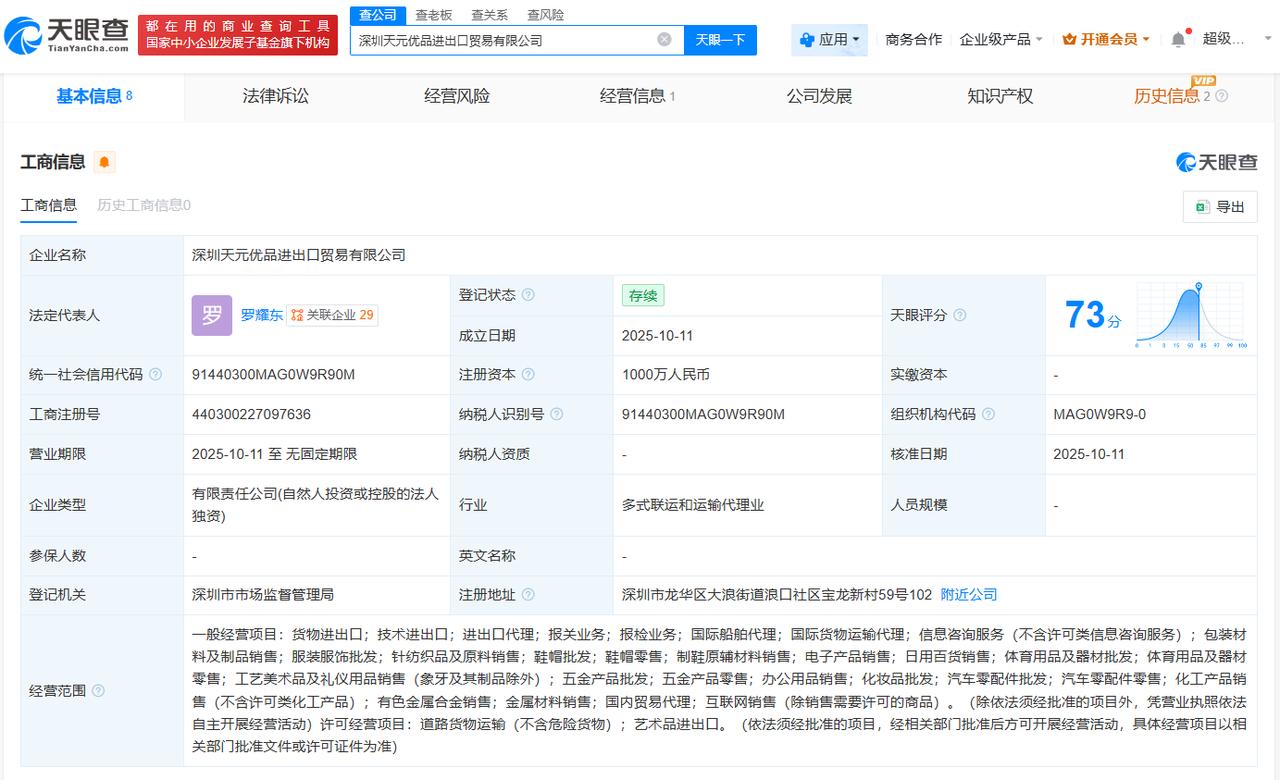Click the 导出 export button
This screenshot has height=780, width=1280.
(1220, 206)
